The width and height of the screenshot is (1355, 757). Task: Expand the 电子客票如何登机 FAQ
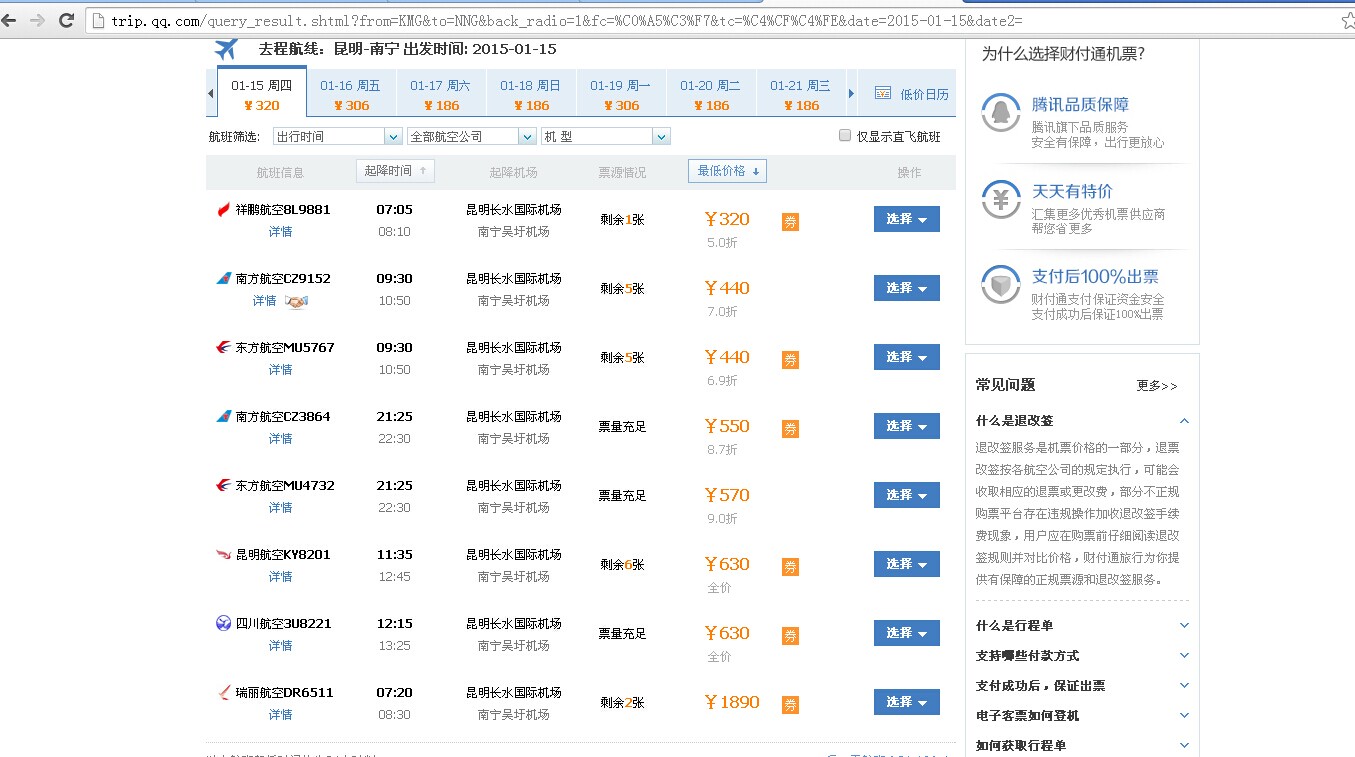click(1184, 716)
